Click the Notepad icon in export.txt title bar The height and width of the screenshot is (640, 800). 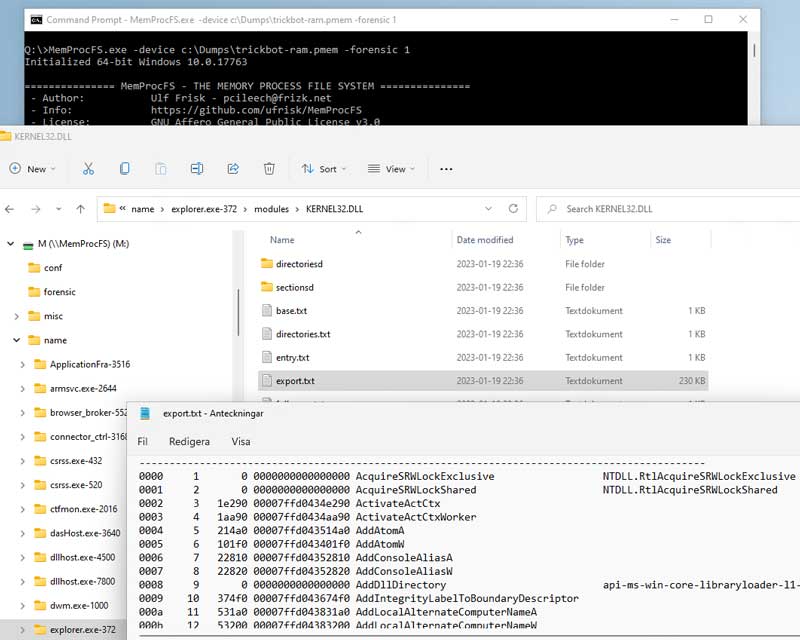145,413
